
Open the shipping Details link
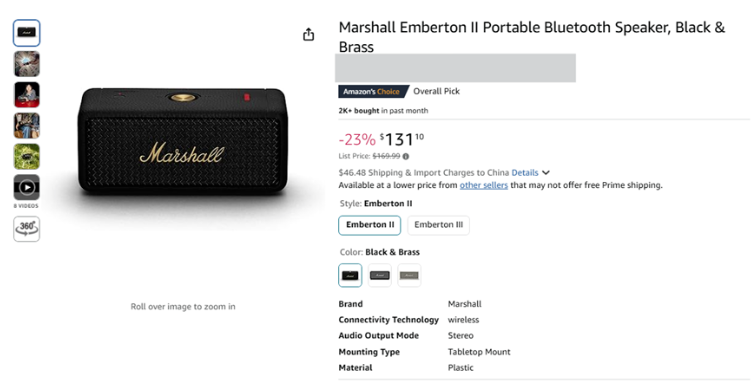pyautogui.click(x=525, y=173)
